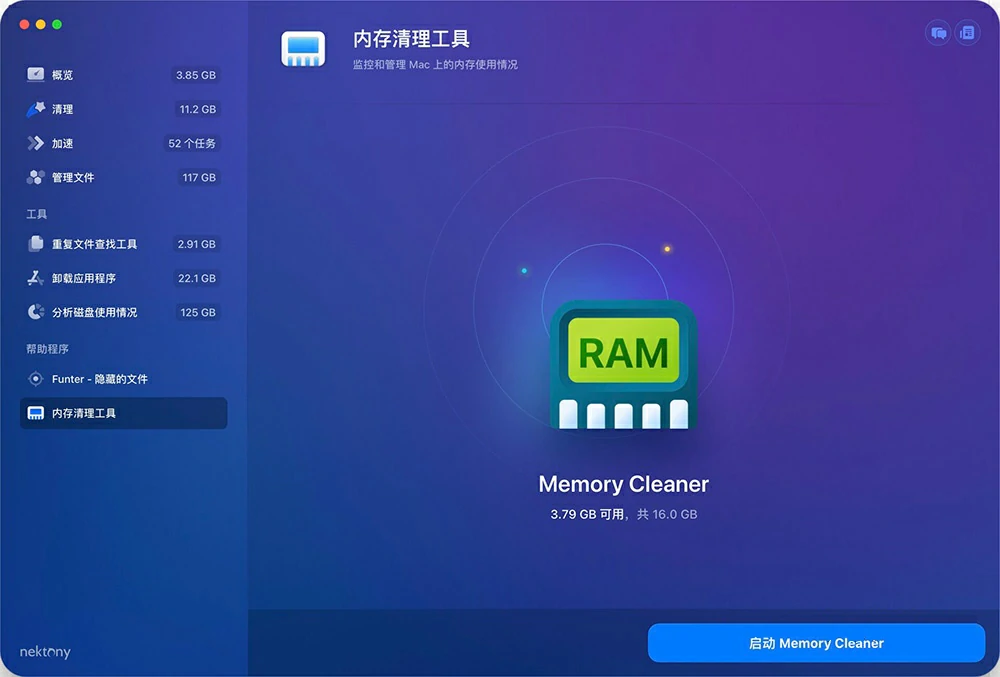
Task: Click the Funter hidden files icon
Action: (x=36, y=379)
